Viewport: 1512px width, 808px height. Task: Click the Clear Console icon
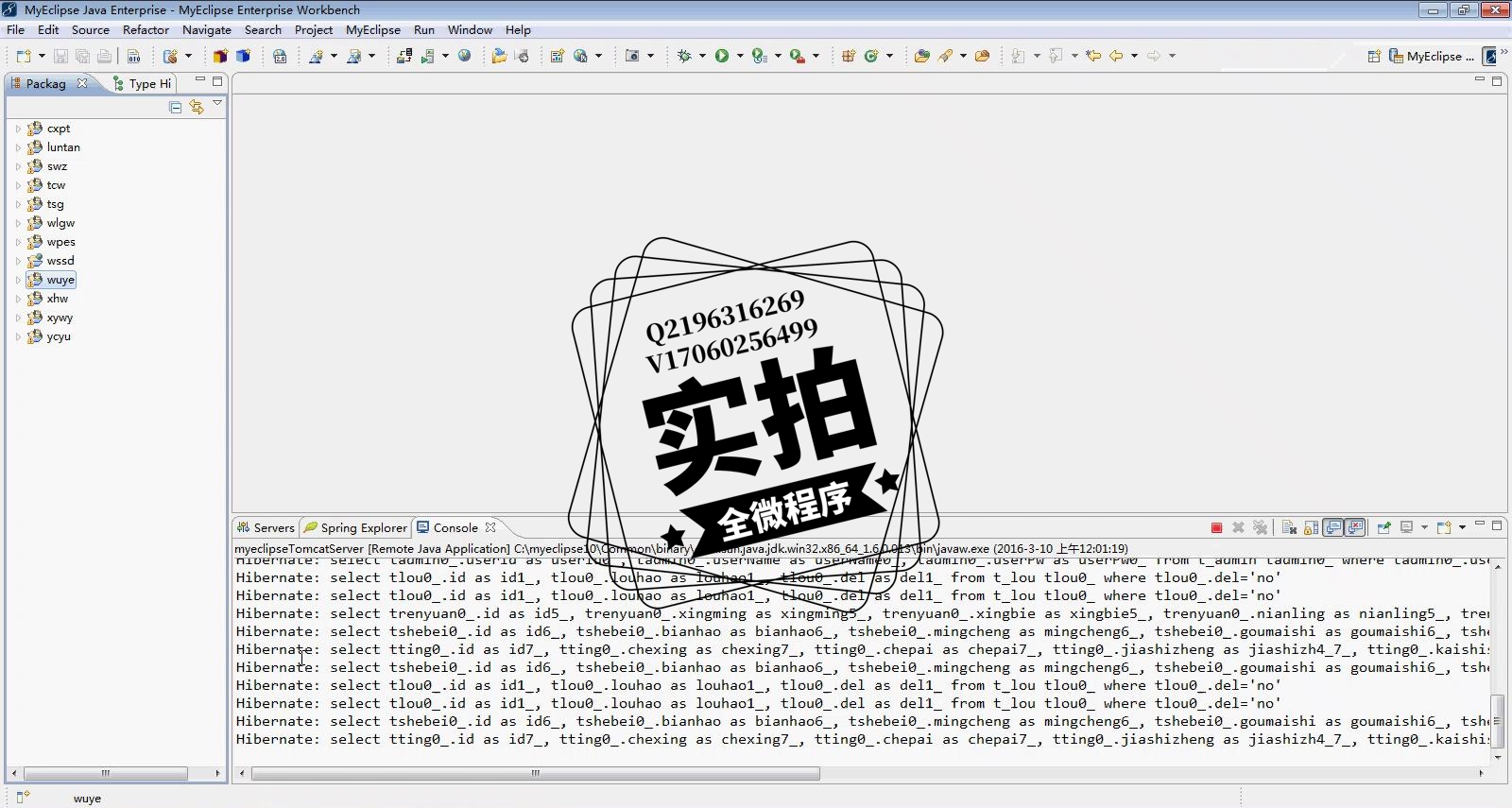(1289, 528)
